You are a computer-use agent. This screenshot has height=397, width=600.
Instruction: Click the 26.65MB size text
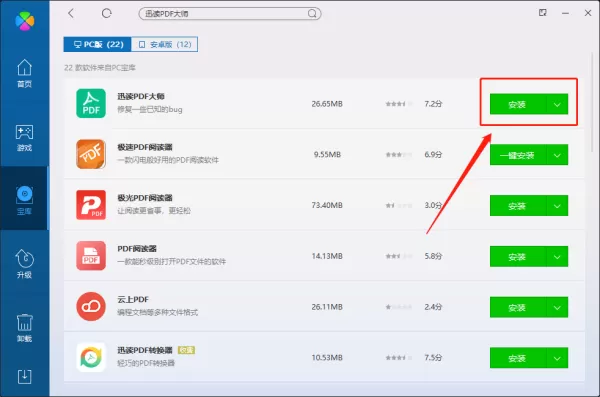[327, 104]
